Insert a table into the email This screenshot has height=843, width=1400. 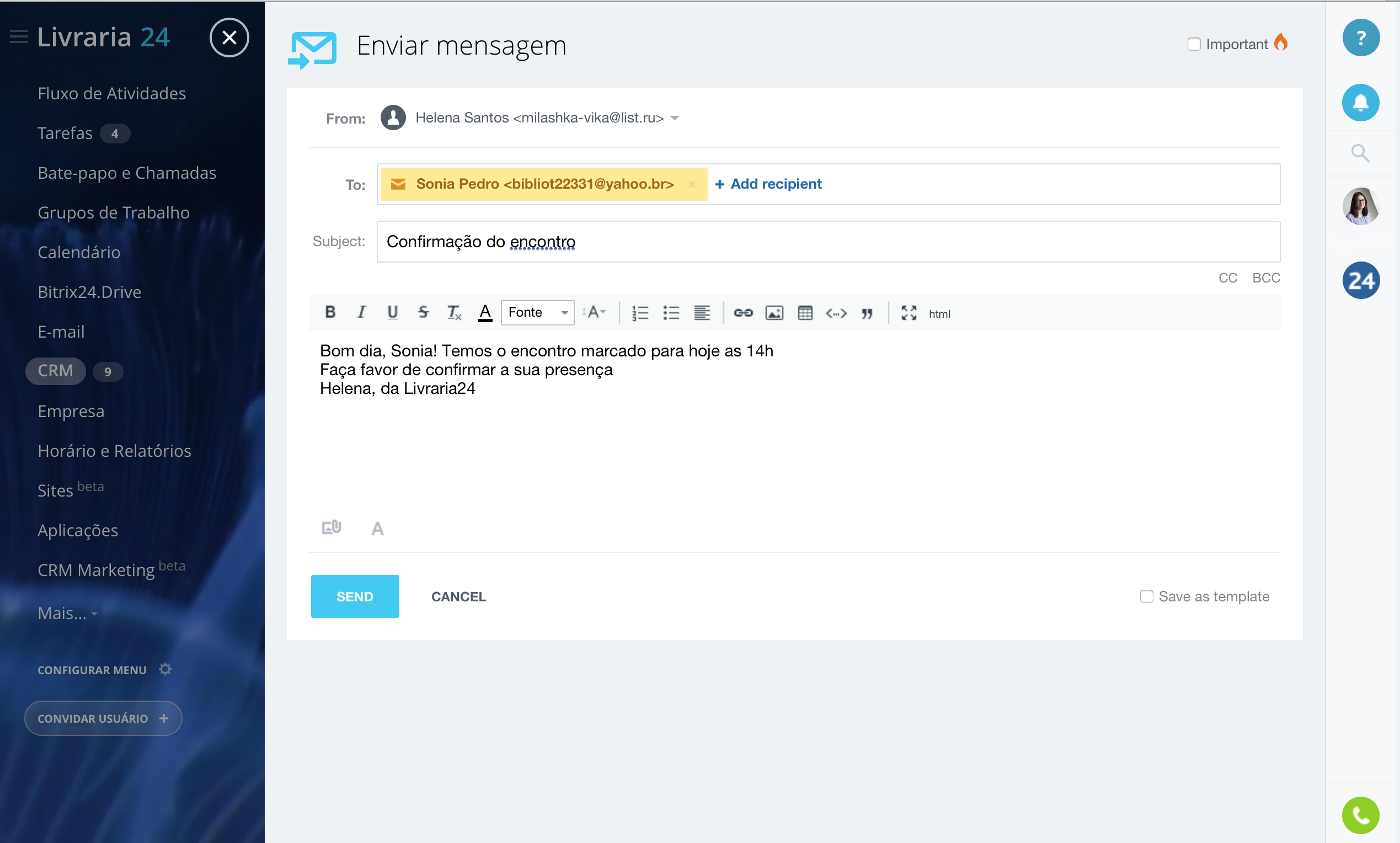pos(805,313)
